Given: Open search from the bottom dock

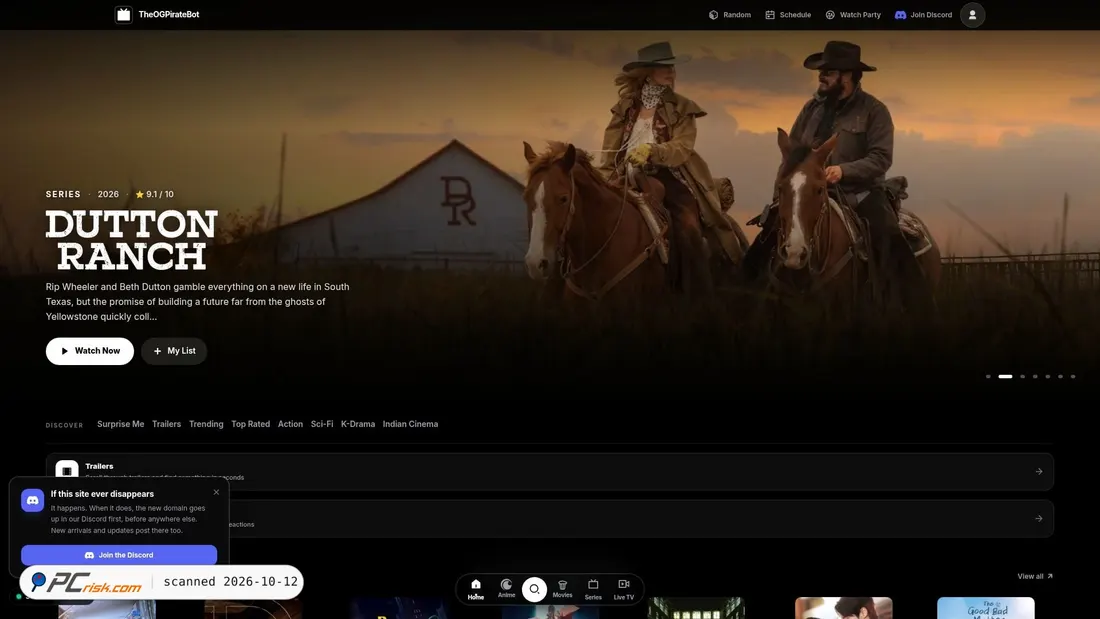Looking at the screenshot, I should [535, 590].
